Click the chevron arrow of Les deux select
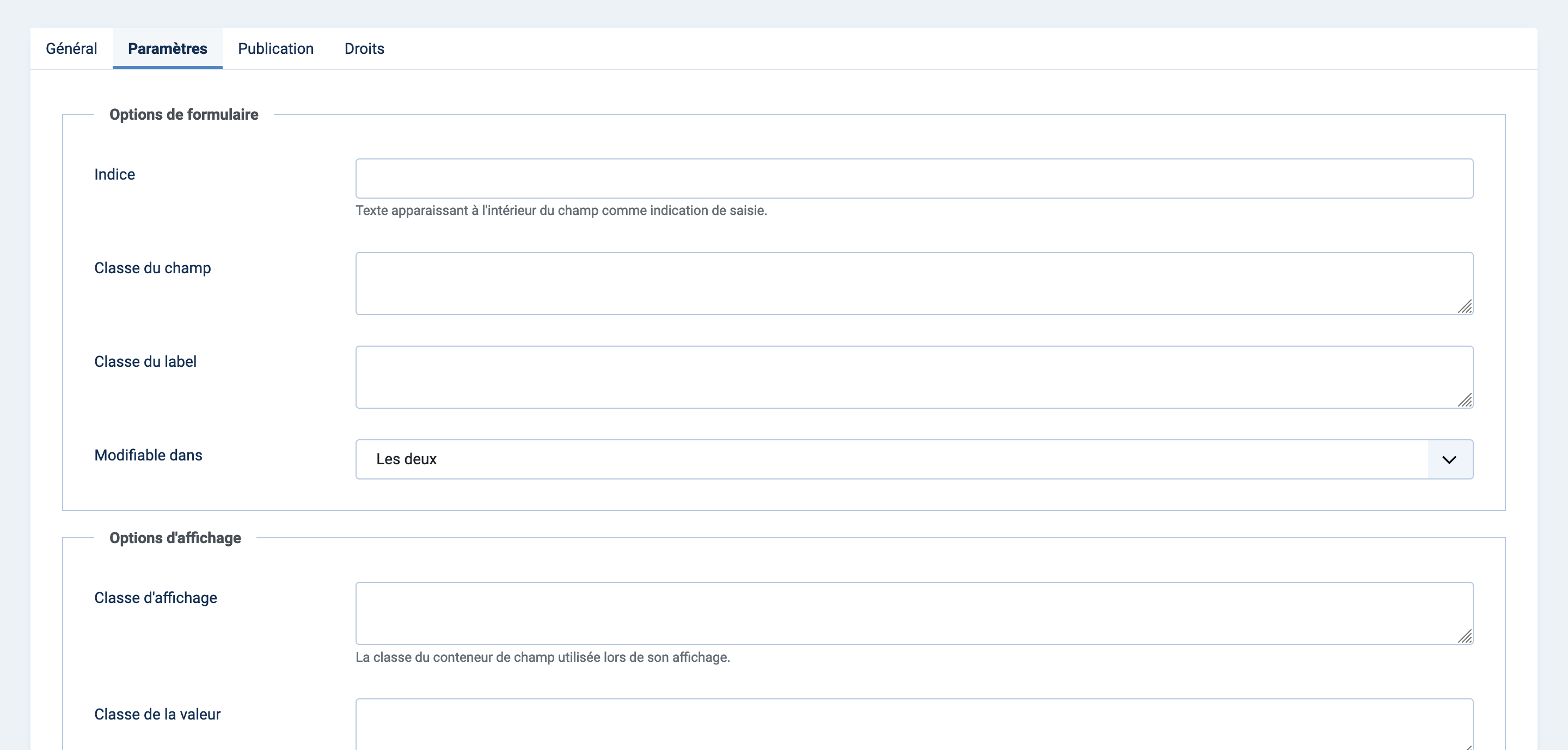The image size is (1568, 750). pos(1449,460)
